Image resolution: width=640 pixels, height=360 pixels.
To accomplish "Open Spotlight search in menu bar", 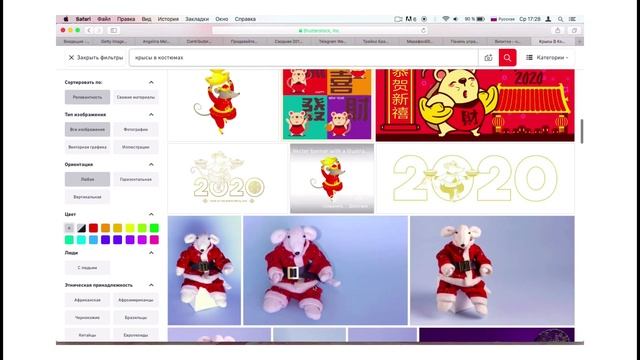I will 560,19.
